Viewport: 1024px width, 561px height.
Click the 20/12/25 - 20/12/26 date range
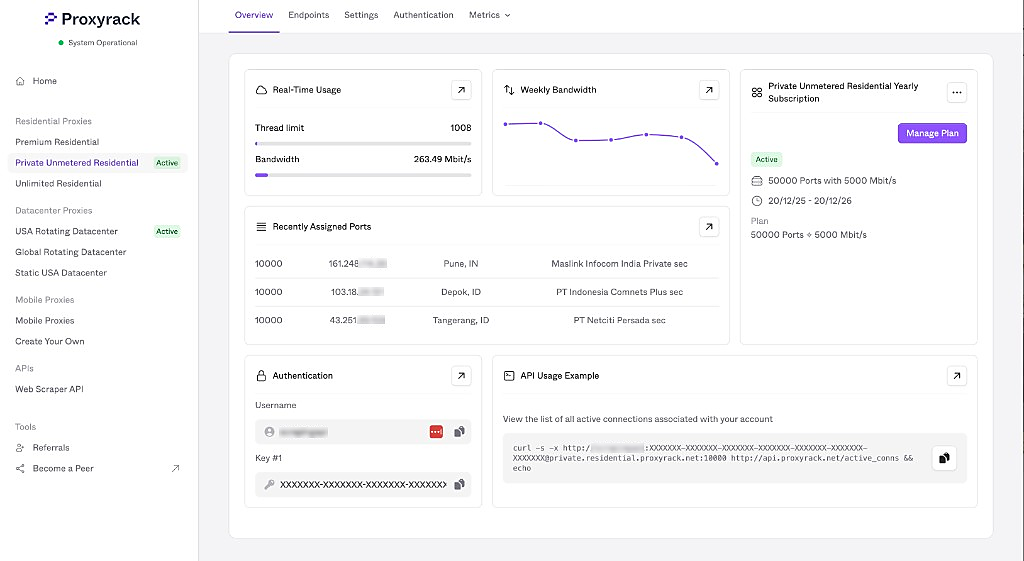(810, 200)
